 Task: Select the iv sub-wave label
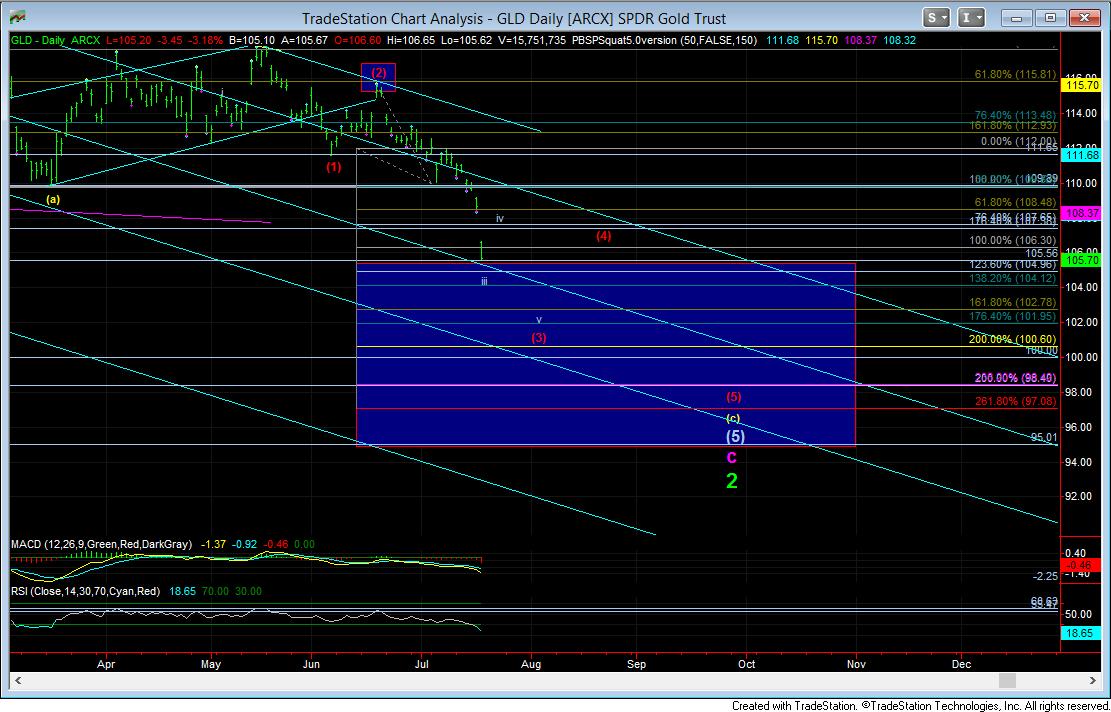[500, 219]
